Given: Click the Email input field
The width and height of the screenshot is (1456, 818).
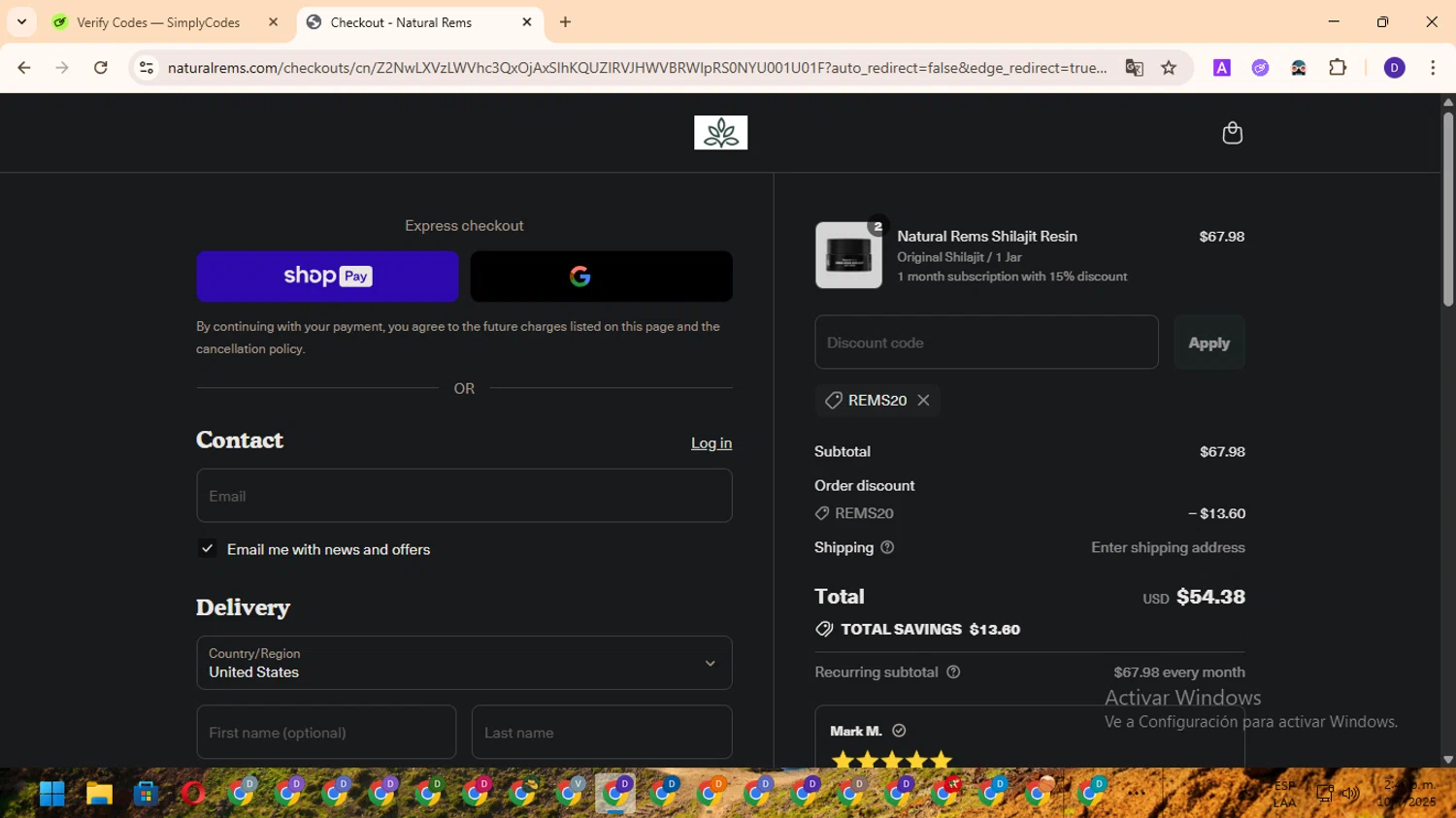Looking at the screenshot, I should pos(464,496).
